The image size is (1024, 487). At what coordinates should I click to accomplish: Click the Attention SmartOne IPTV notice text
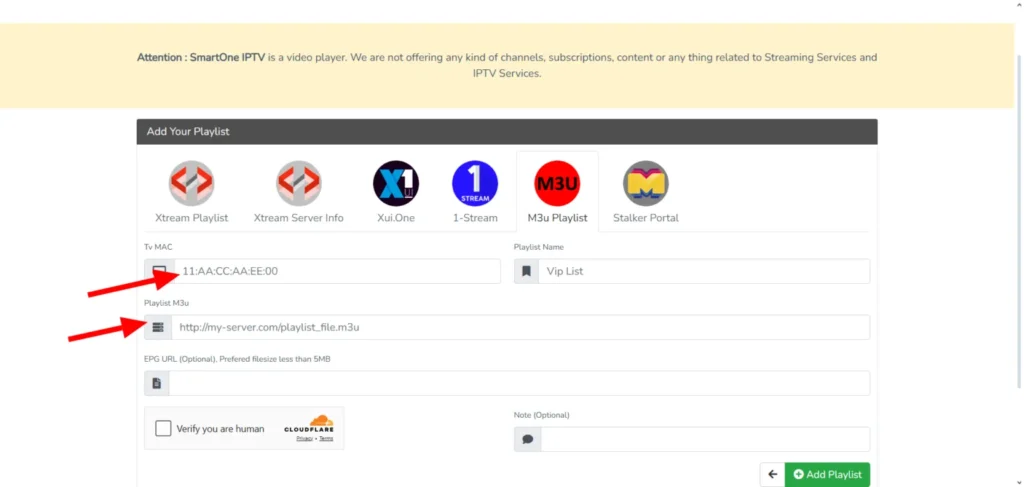coord(507,65)
